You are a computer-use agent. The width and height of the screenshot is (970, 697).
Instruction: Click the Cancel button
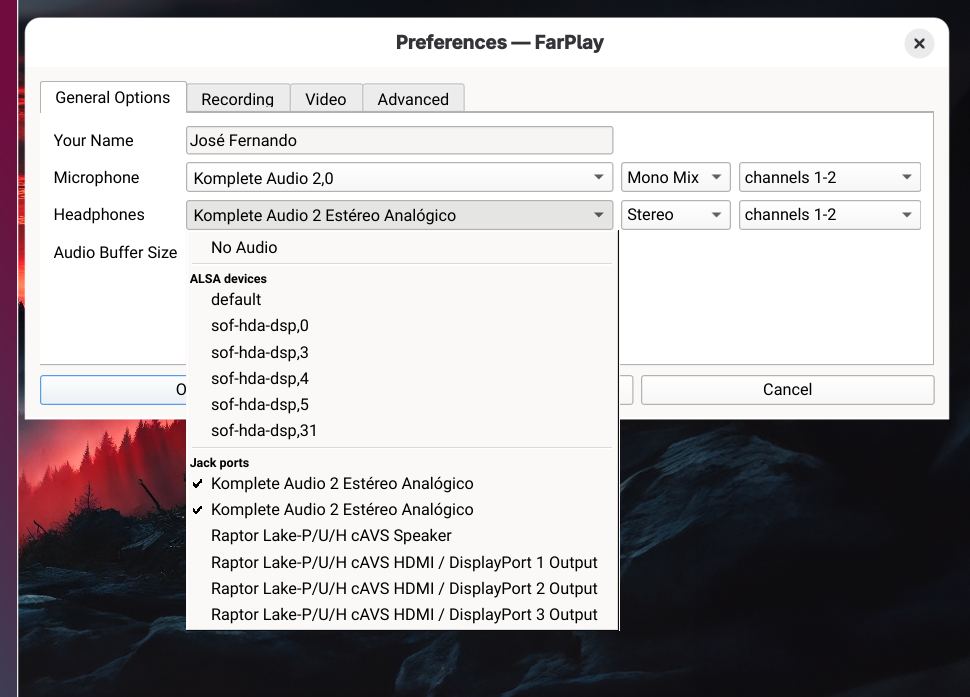tap(787, 390)
